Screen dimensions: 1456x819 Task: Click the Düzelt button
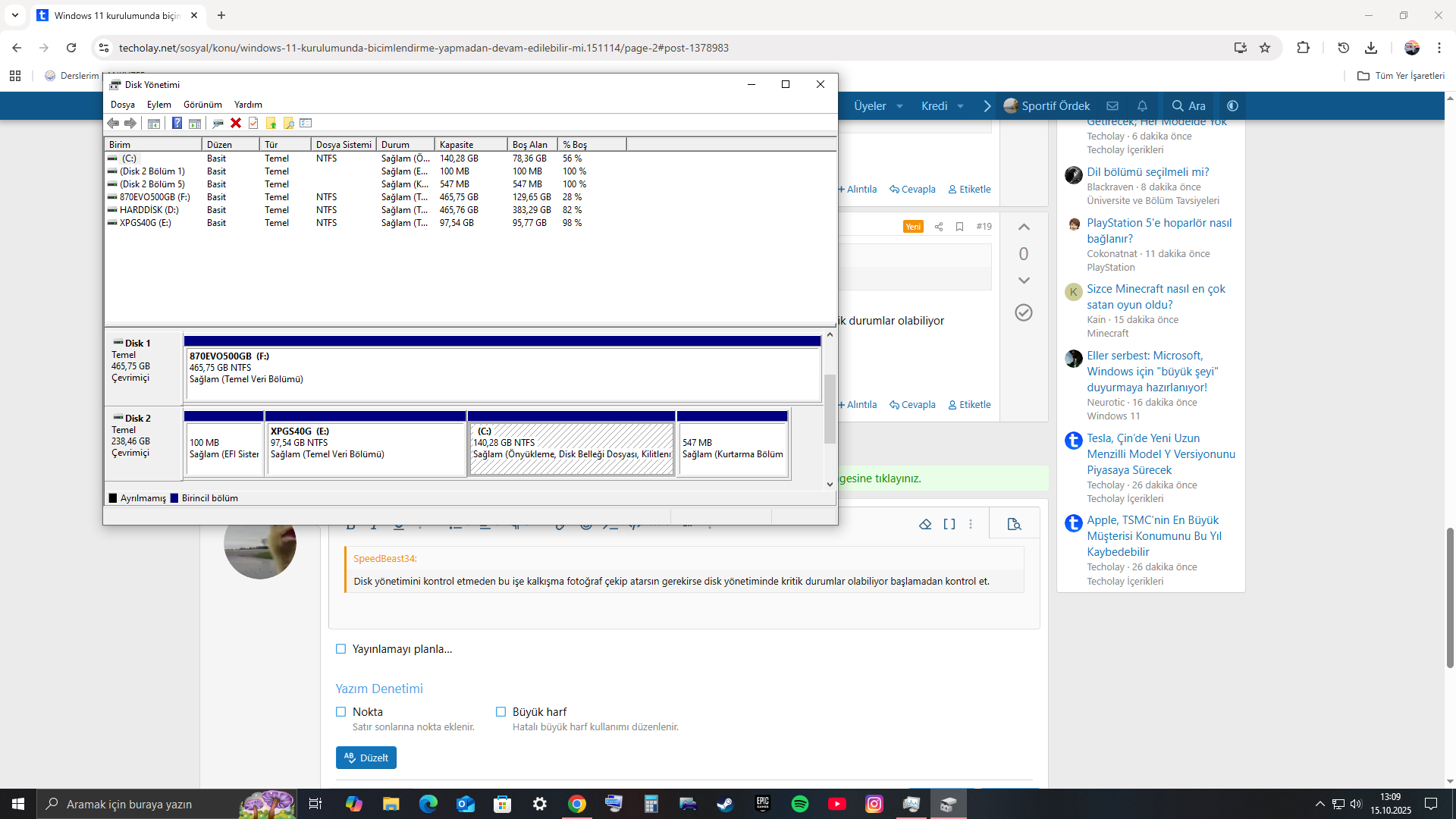click(366, 758)
